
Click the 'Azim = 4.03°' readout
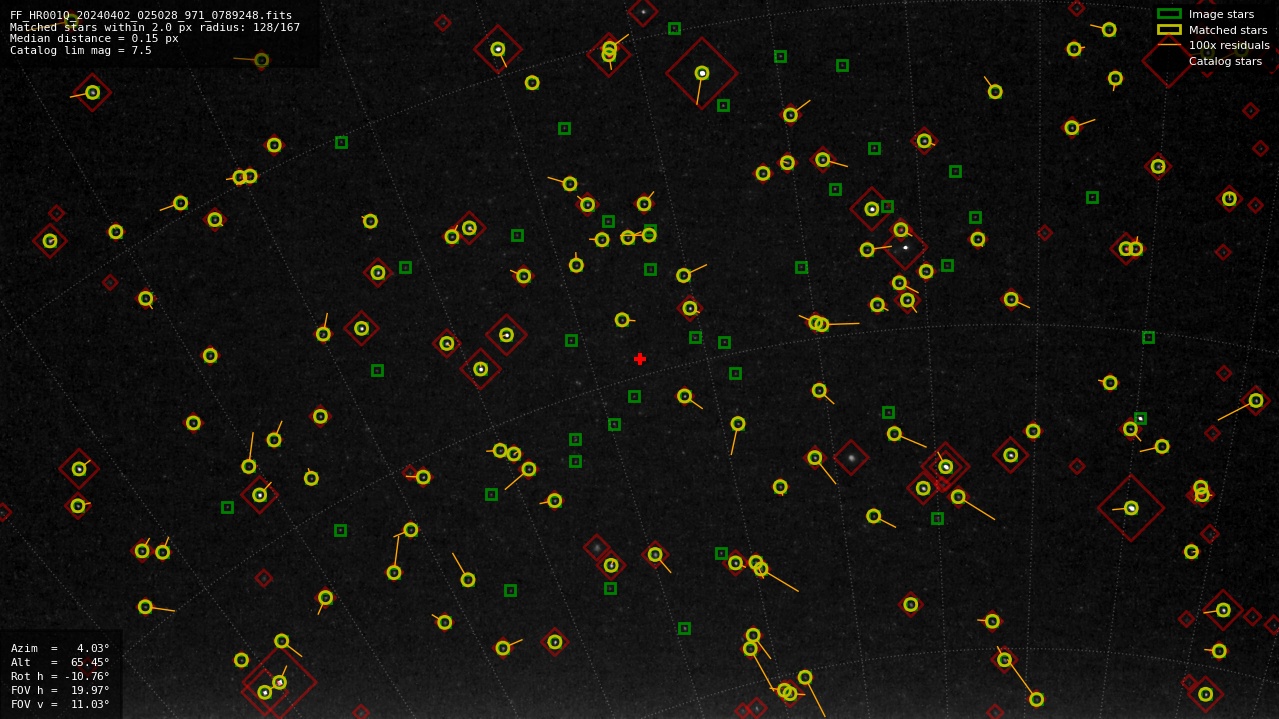click(x=60, y=649)
